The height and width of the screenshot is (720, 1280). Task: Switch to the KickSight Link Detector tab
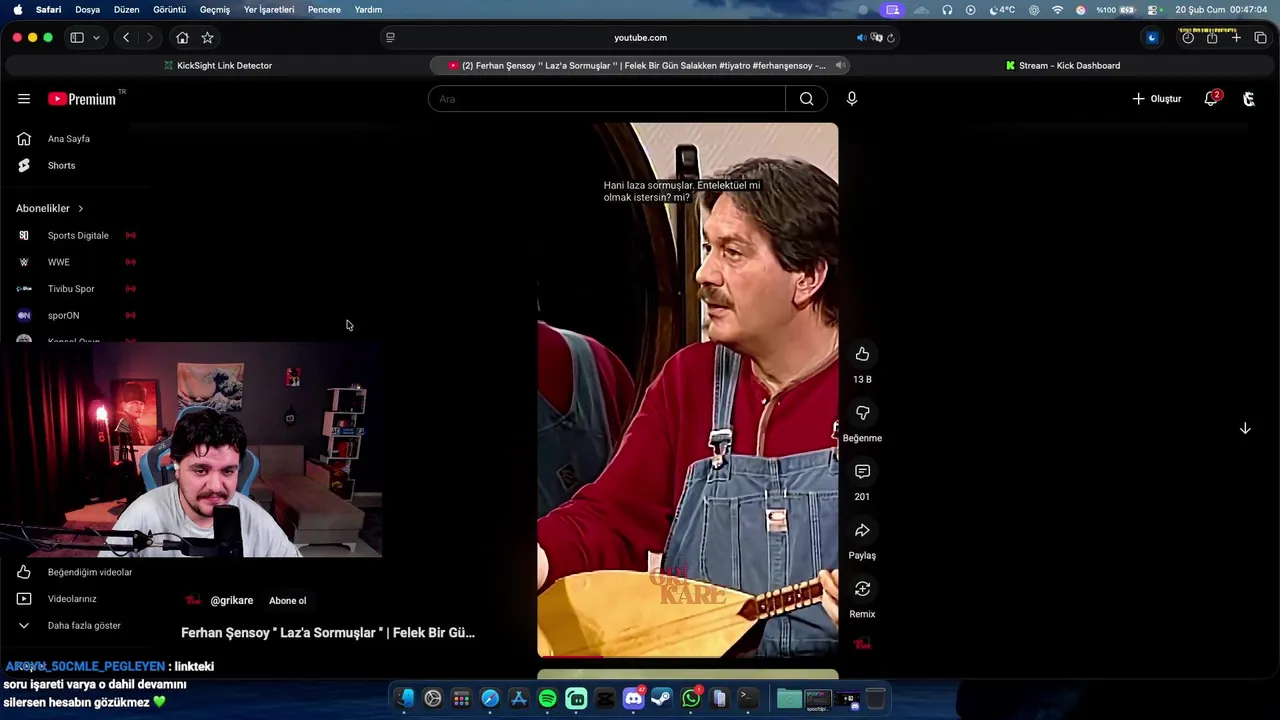point(218,66)
